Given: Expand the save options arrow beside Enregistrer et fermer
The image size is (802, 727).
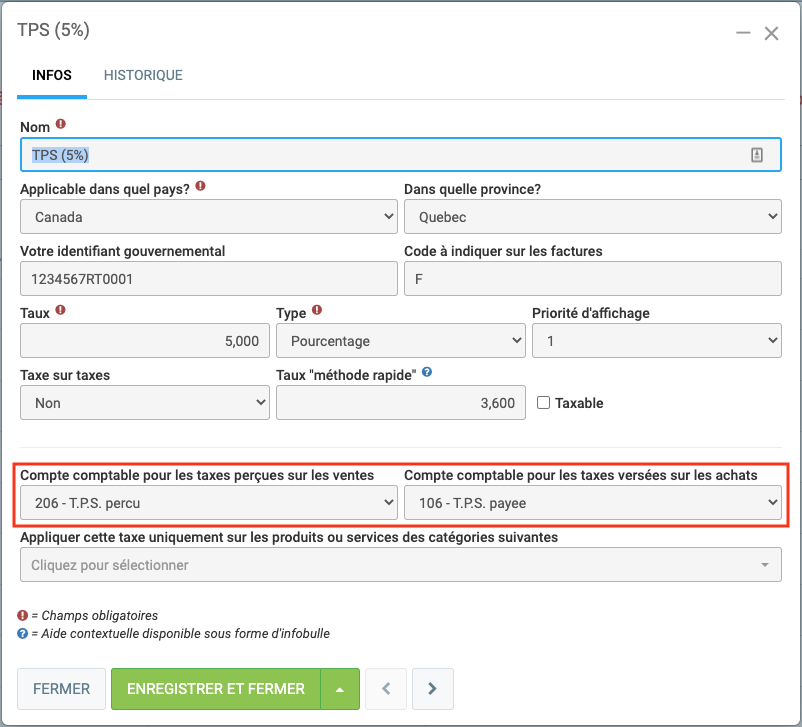Looking at the screenshot, I should (340, 689).
